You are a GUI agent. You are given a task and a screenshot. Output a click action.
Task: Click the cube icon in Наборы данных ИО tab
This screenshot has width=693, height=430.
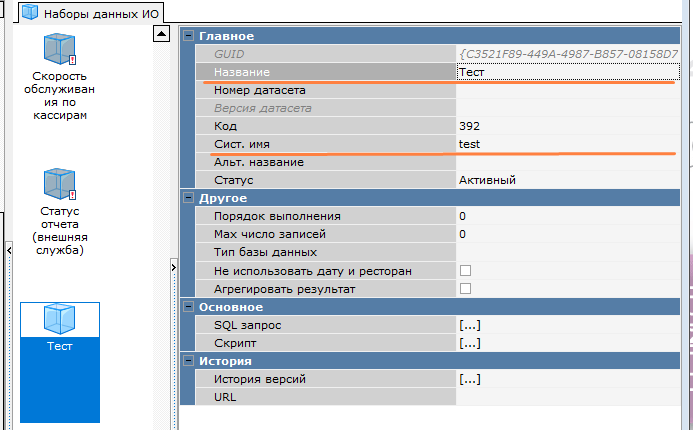tap(30, 13)
